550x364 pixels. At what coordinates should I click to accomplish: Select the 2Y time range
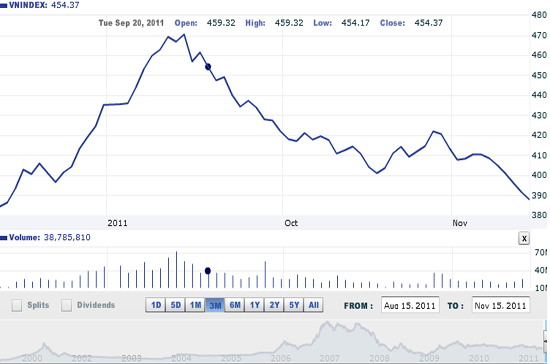274,305
